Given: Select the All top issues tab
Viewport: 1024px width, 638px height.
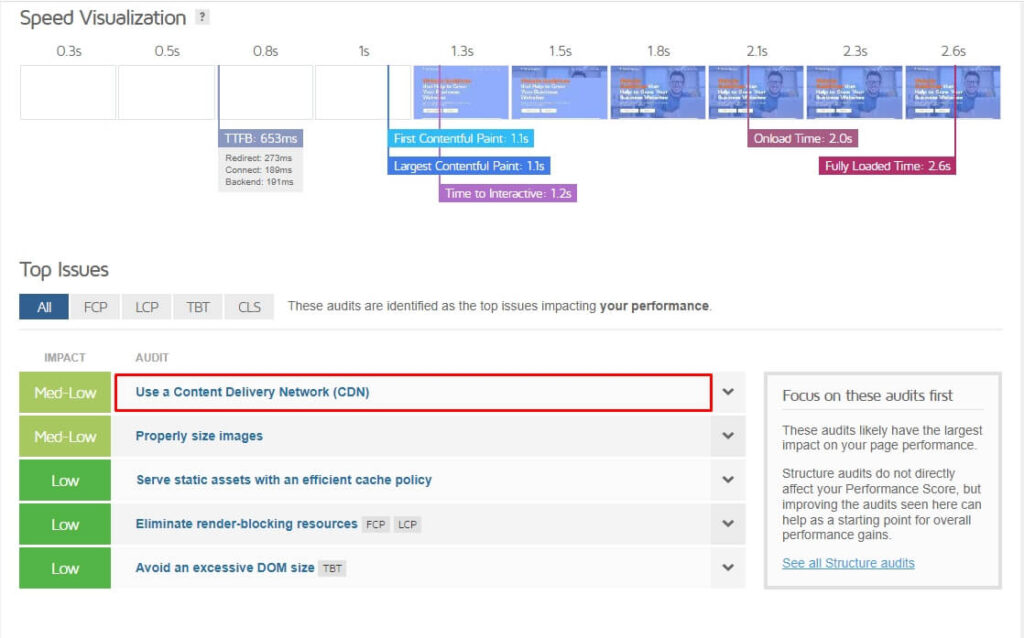Looking at the screenshot, I should tap(44, 307).
